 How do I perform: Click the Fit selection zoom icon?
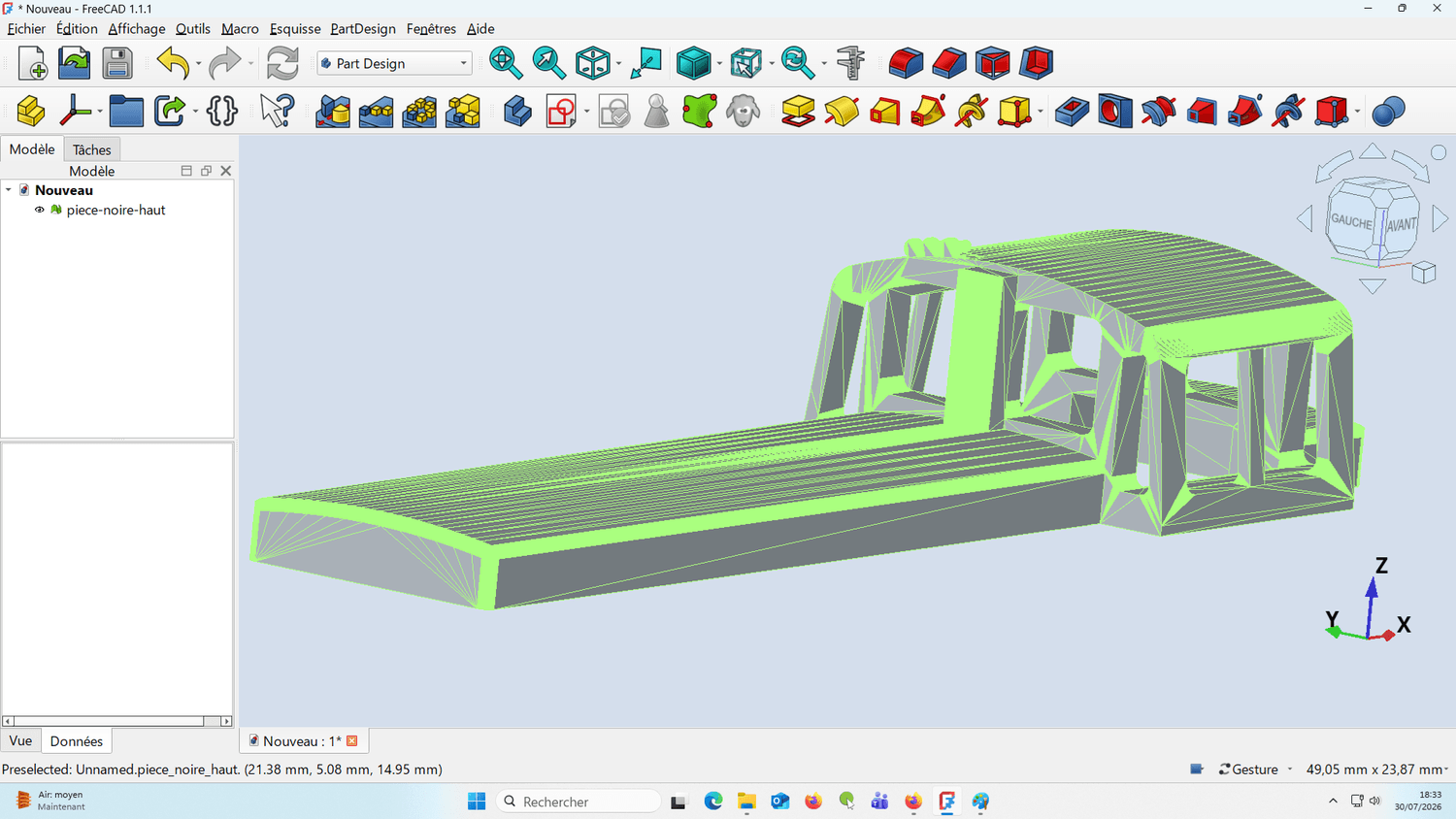(549, 63)
